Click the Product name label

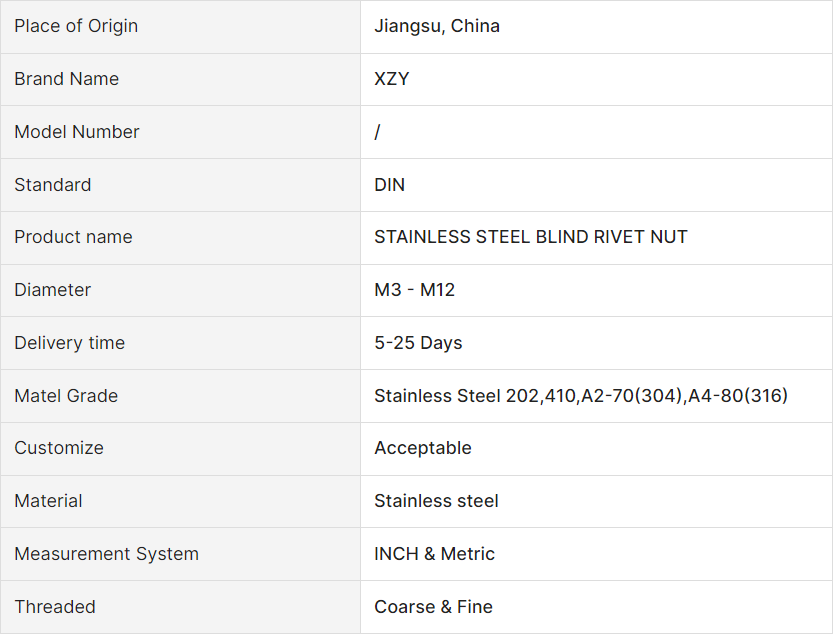click(x=73, y=237)
